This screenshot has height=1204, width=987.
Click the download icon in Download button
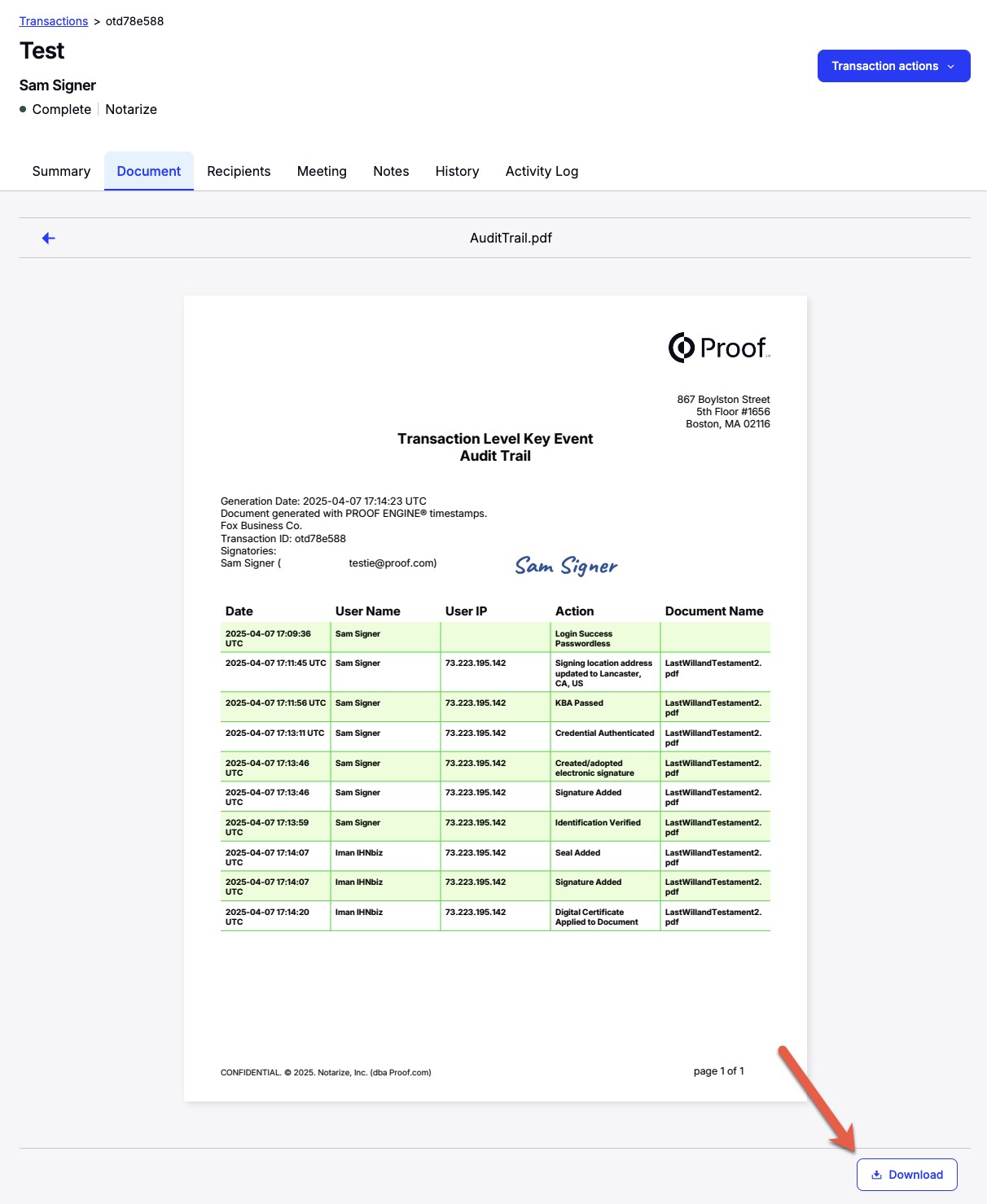(876, 1175)
